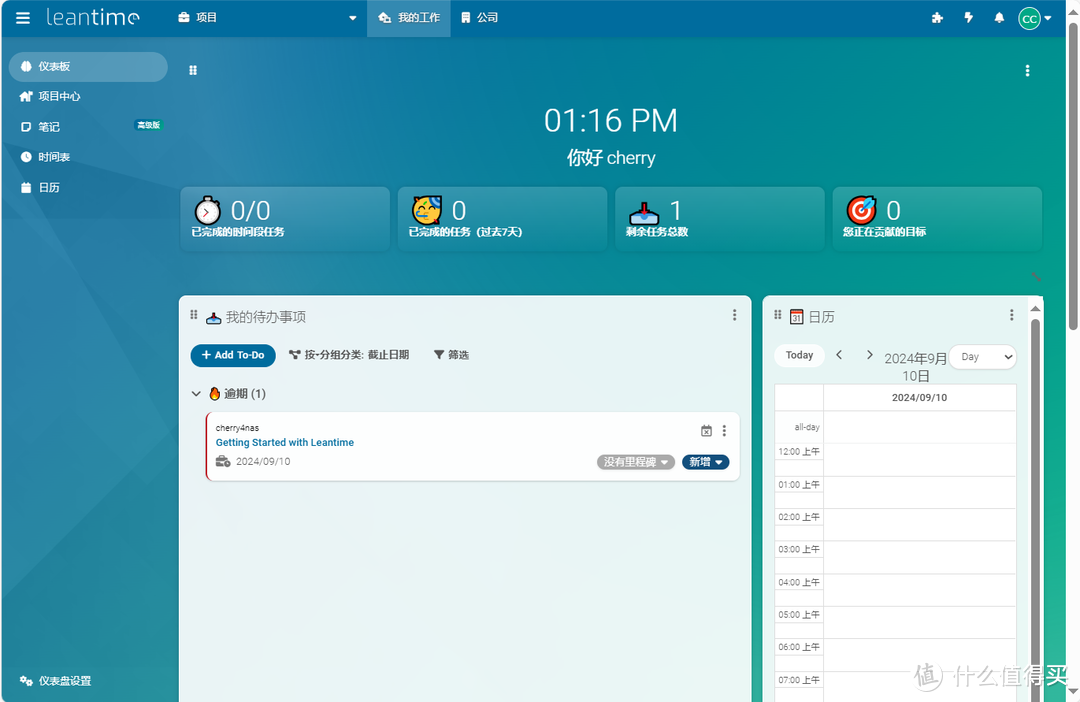Open the Day view dropdown in calendar
This screenshot has height=702, width=1080.
[982, 356]
